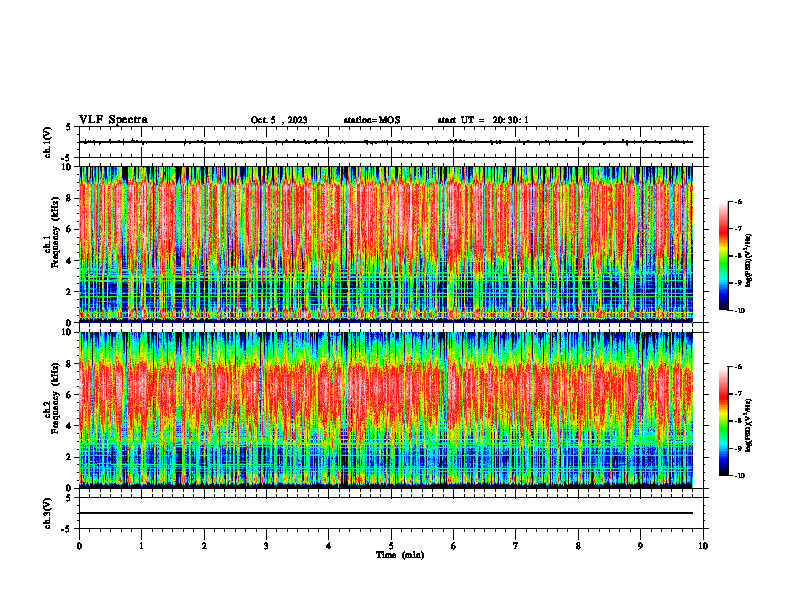
Task: Click the log(PSD) label beside ch.1 color bar
Action: (x=749, y=261)
